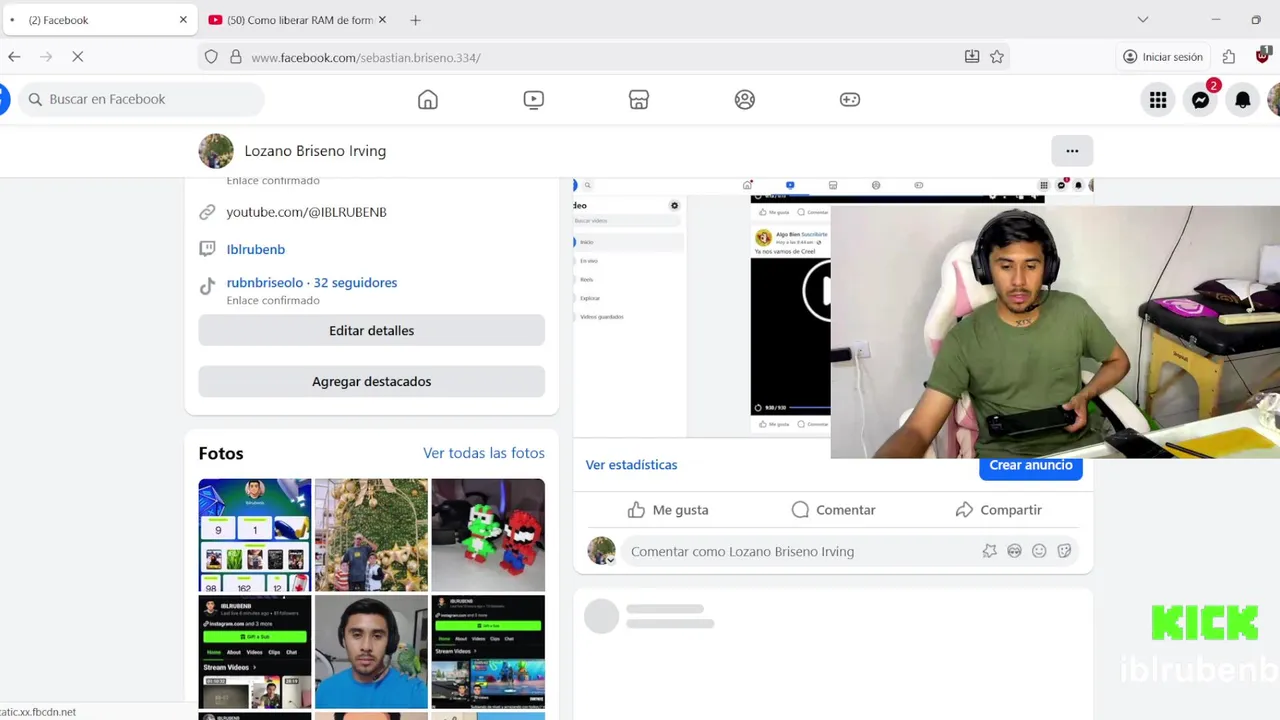
Task: Open the Groups icon in top navigation
Action: click(745, 99)
